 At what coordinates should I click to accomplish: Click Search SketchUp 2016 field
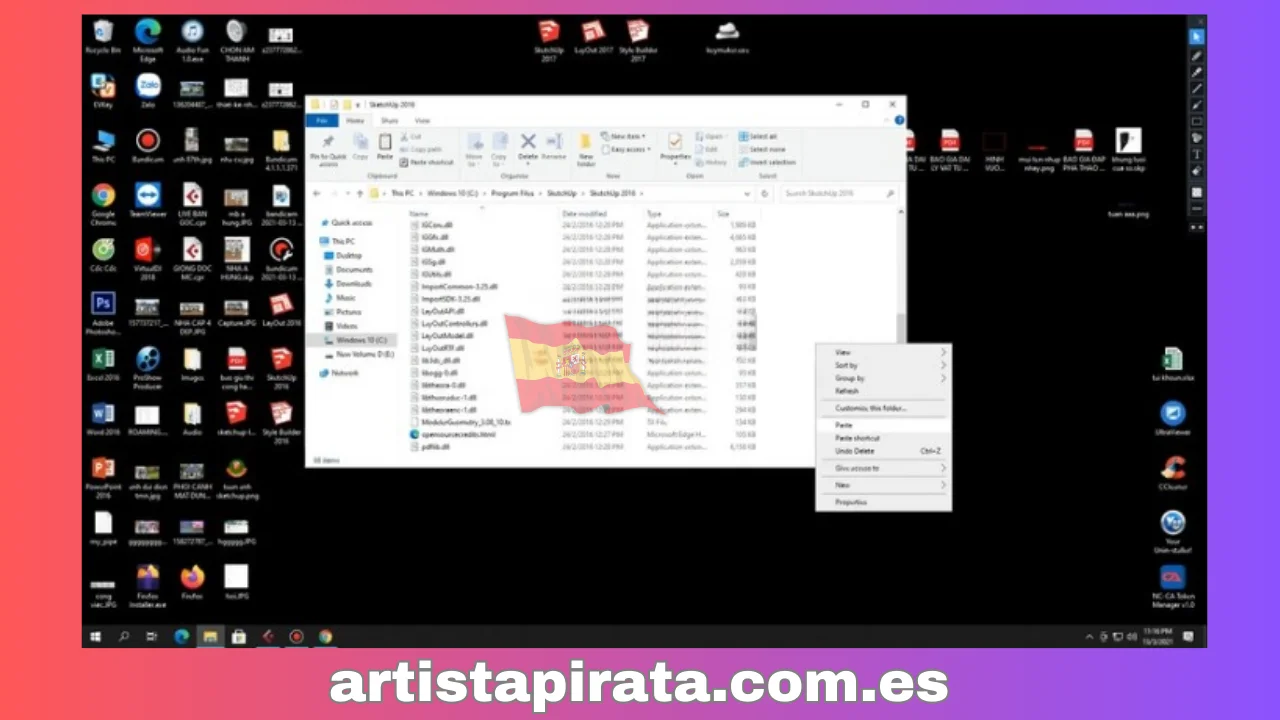838,193
